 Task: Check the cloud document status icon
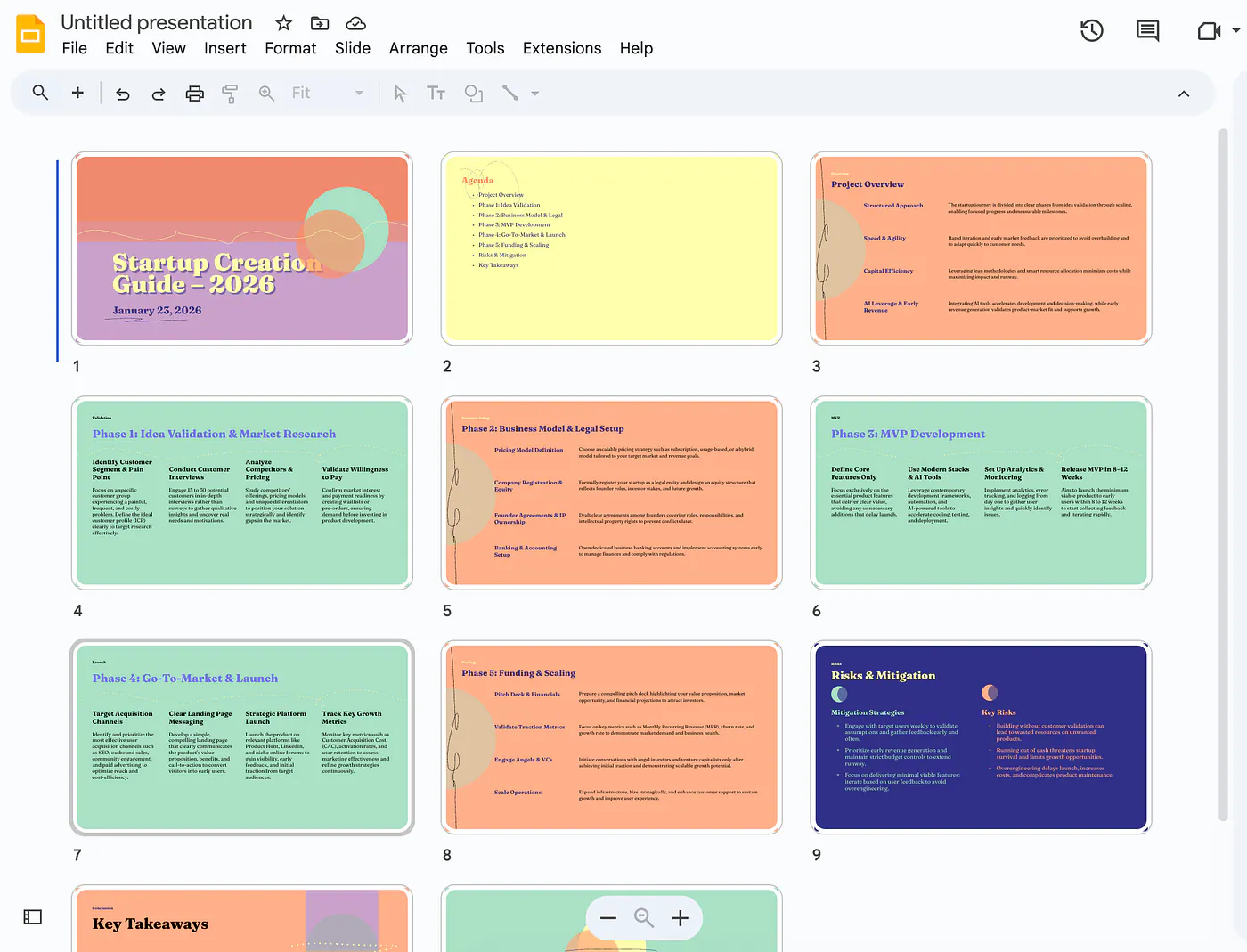355,23
